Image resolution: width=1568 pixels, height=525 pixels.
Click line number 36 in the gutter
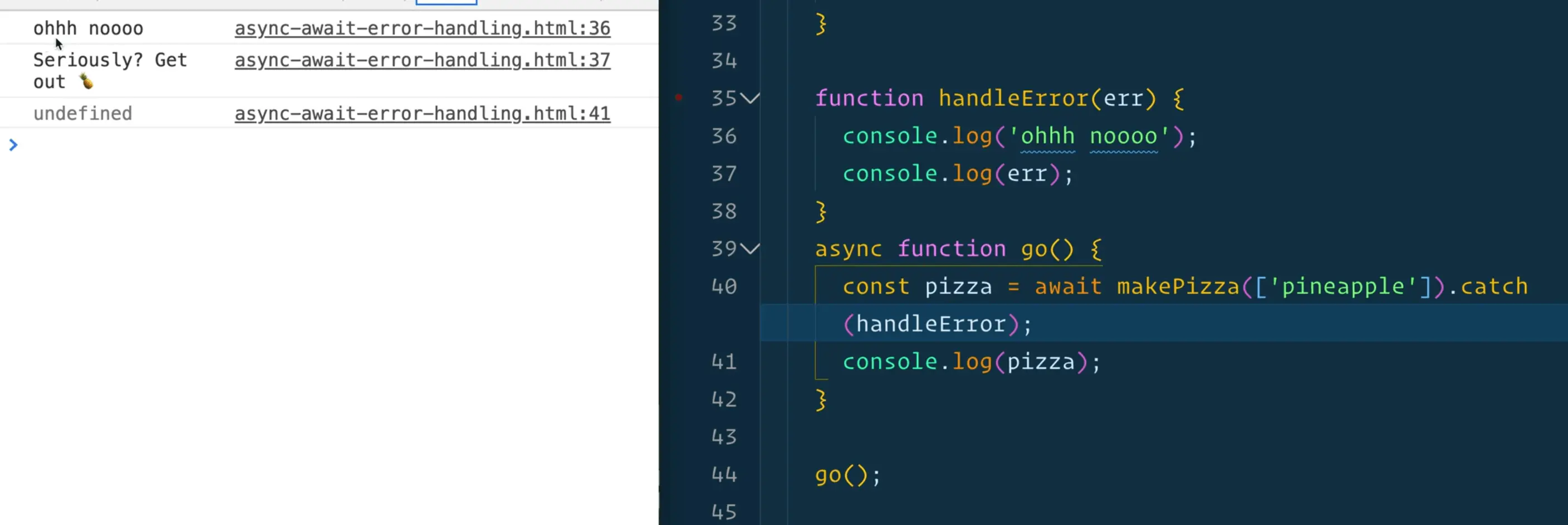tap(724, 136)
